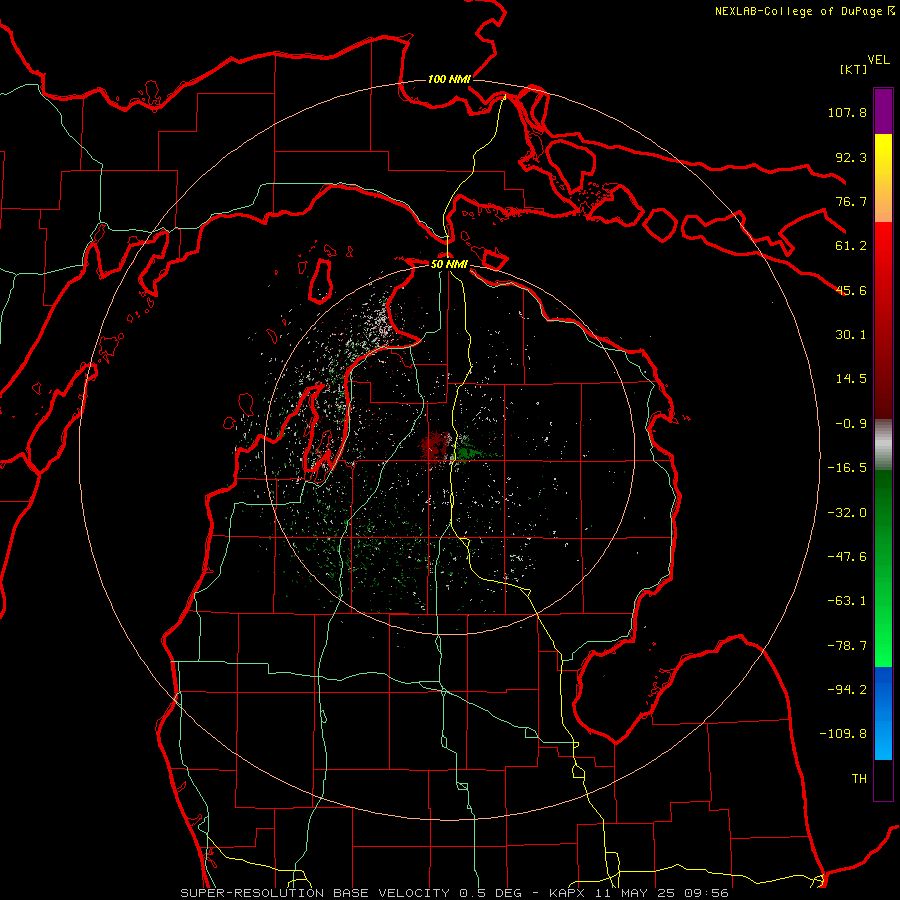Click the 45.6 velocity scale value

(x=851, y=290)
